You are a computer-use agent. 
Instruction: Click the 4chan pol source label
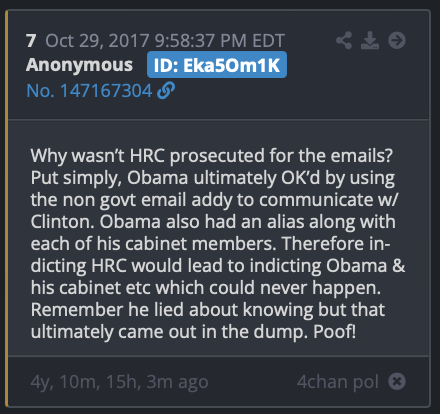(338, 382)
